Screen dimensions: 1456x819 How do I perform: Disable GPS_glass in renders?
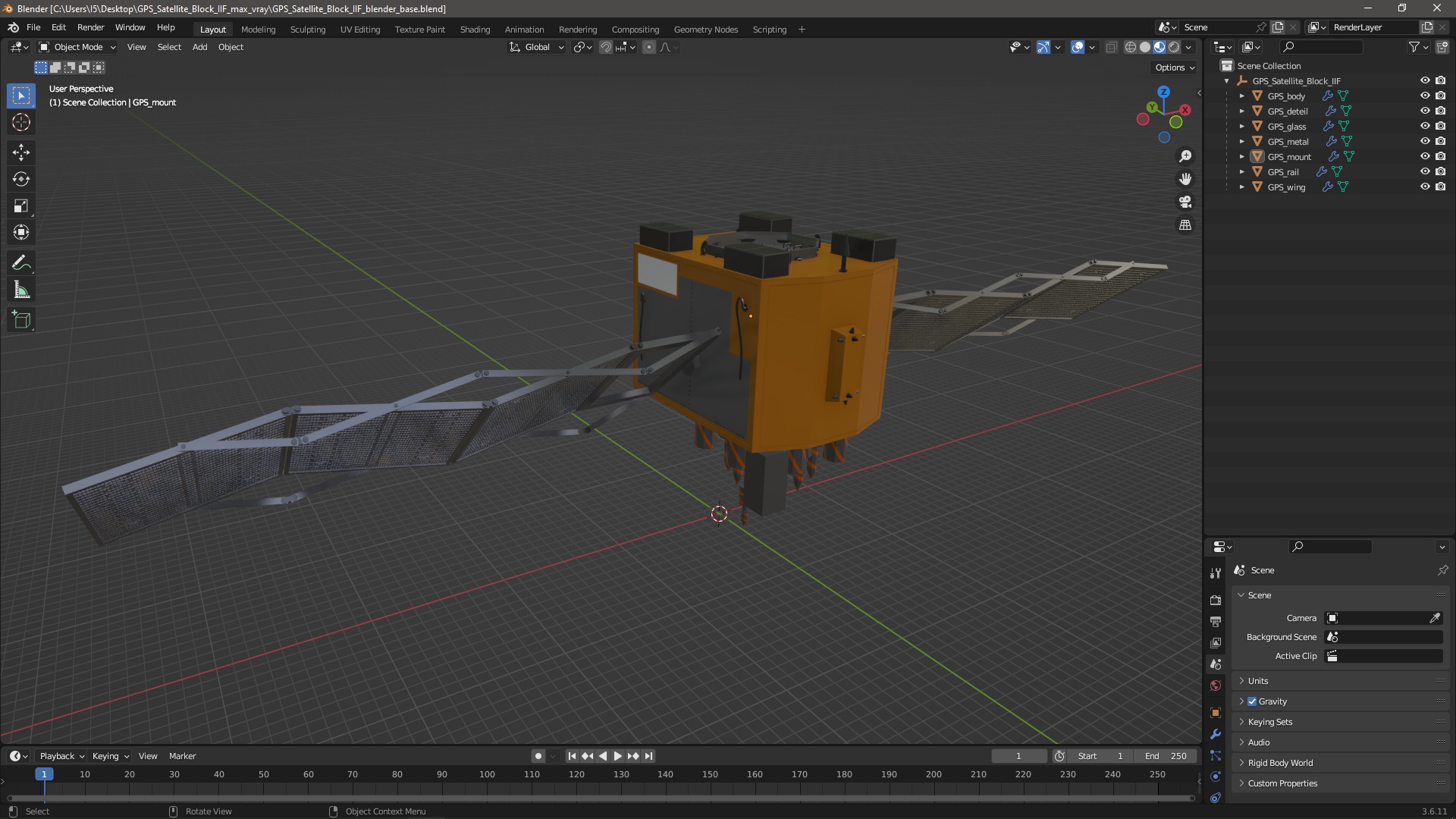pyautogui.click(x=1440, y=126)
